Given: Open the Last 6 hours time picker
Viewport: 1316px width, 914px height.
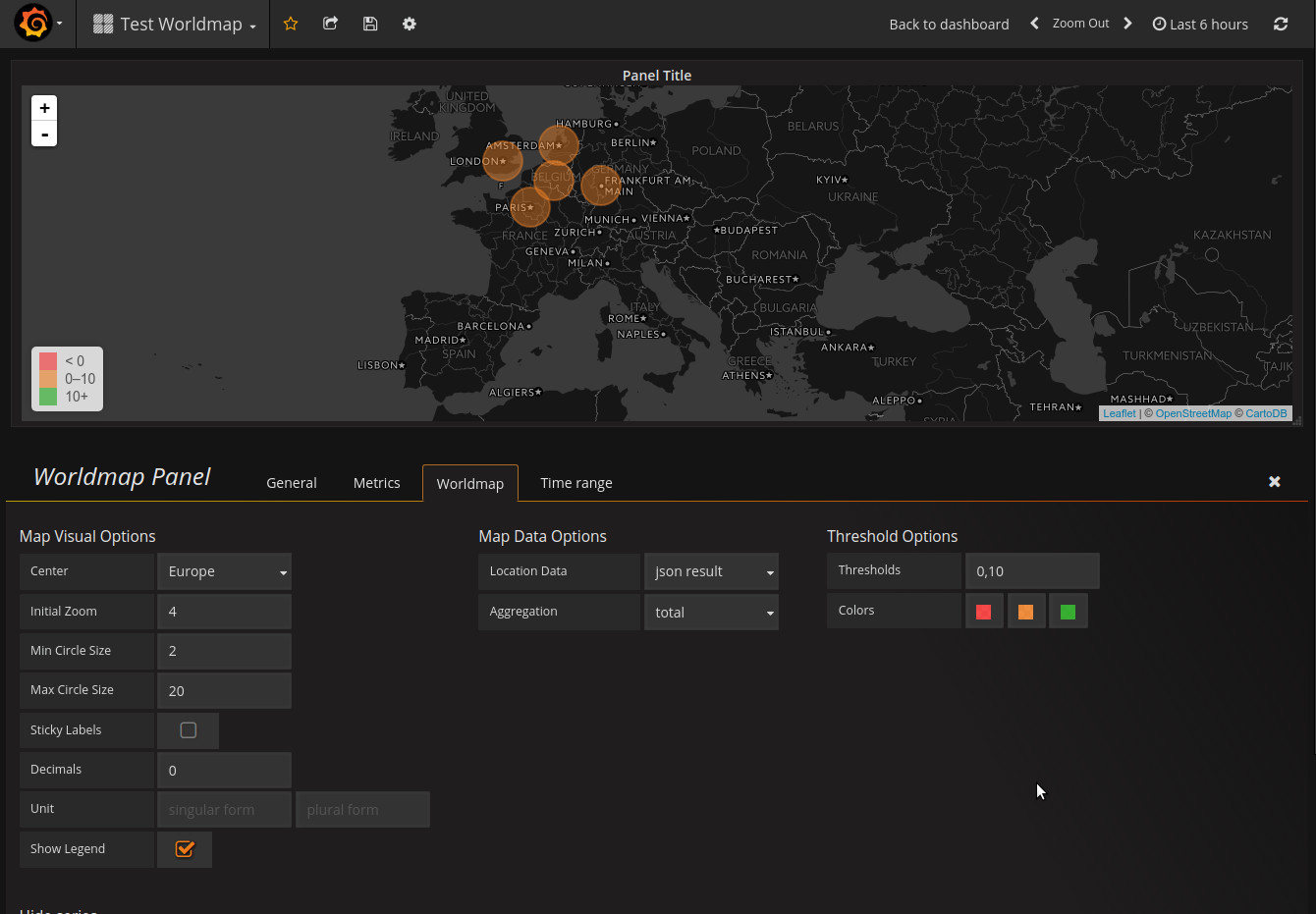Looking at the screenshot, I should (x=1200, y=25).
